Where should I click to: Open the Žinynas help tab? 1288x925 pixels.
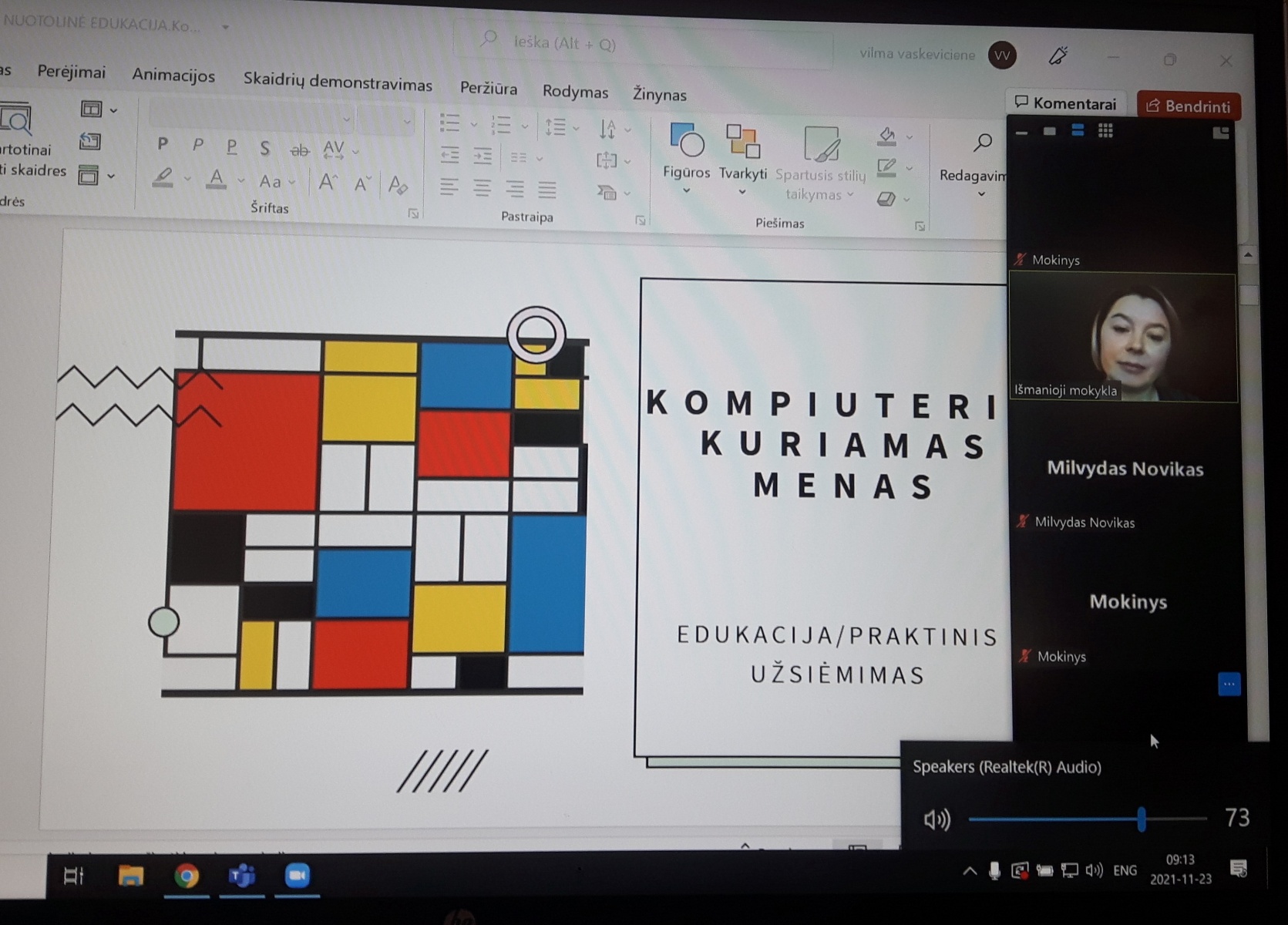[x=660, y=95]
